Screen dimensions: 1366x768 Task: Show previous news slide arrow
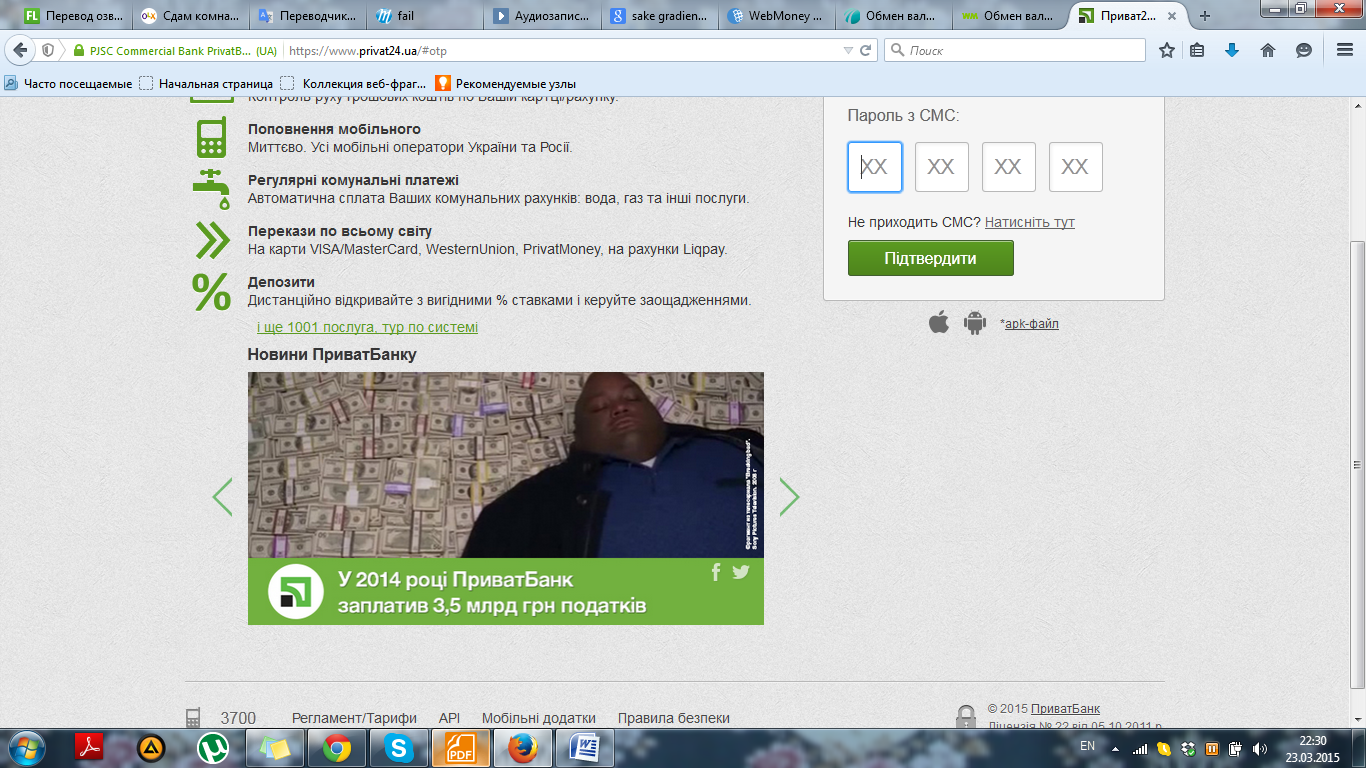pyautogui.click(x=222, y=497)
